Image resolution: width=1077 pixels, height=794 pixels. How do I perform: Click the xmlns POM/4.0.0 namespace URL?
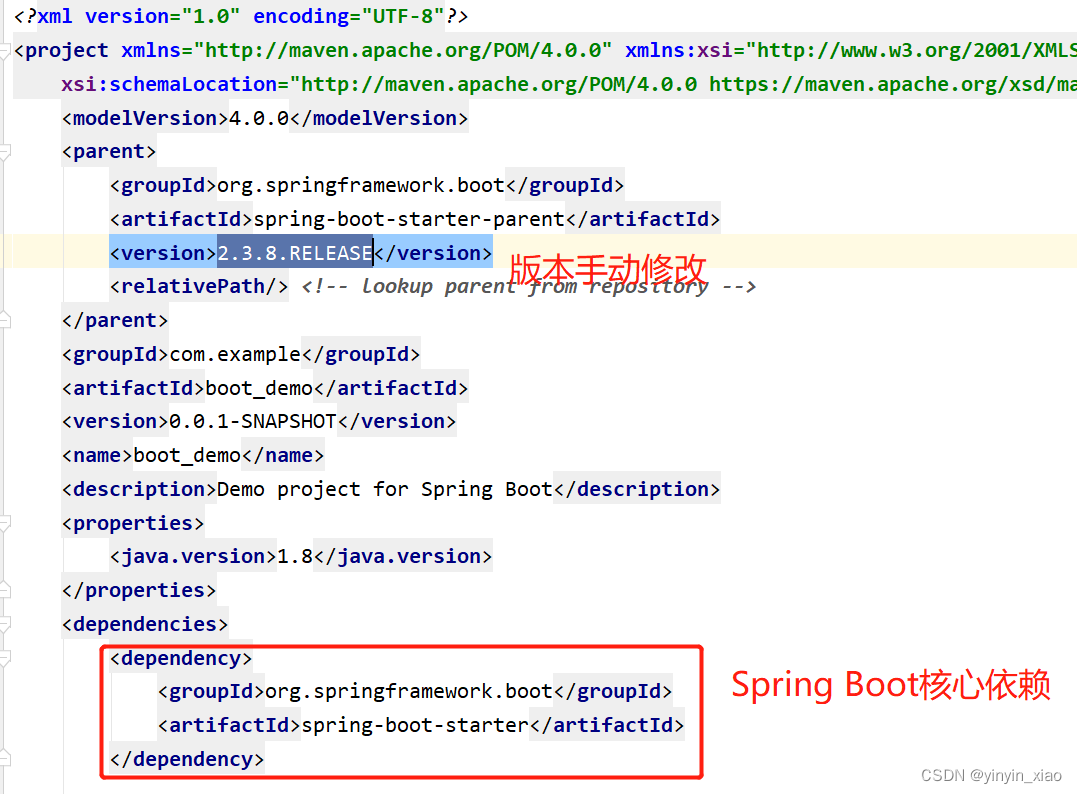(403, 51)
